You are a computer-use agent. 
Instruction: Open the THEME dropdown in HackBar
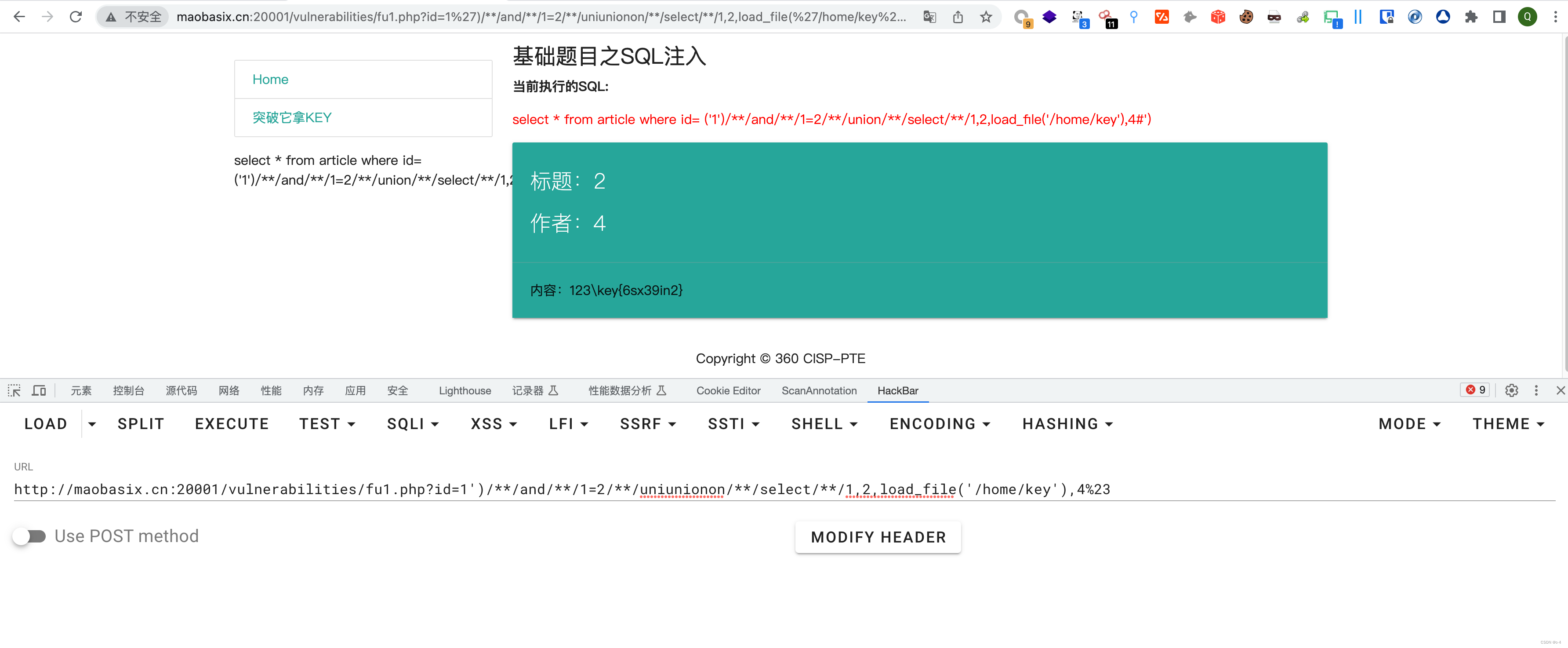pyautogui.click(x=1508, y=423)
